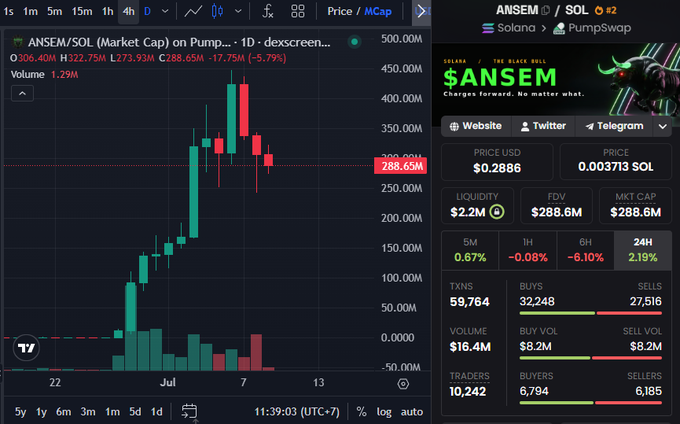Click the TRADERS label
Viewport: 680px width, 424px height.
[x=470, y=376]
